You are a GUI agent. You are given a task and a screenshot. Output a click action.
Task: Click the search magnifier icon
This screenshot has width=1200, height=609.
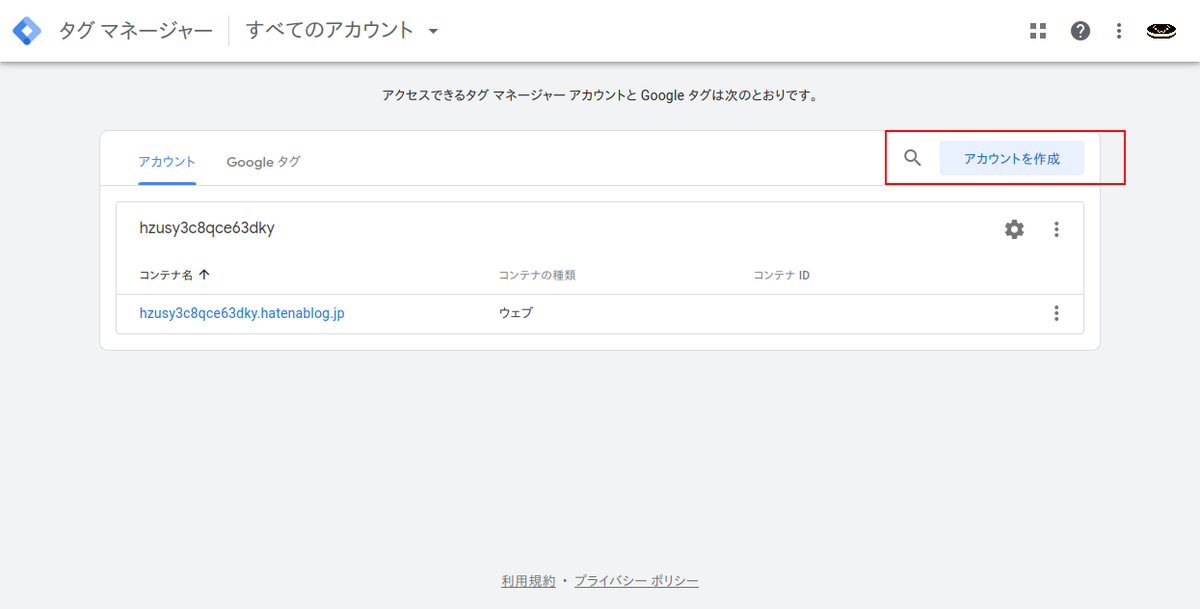[x=912, y=158]
